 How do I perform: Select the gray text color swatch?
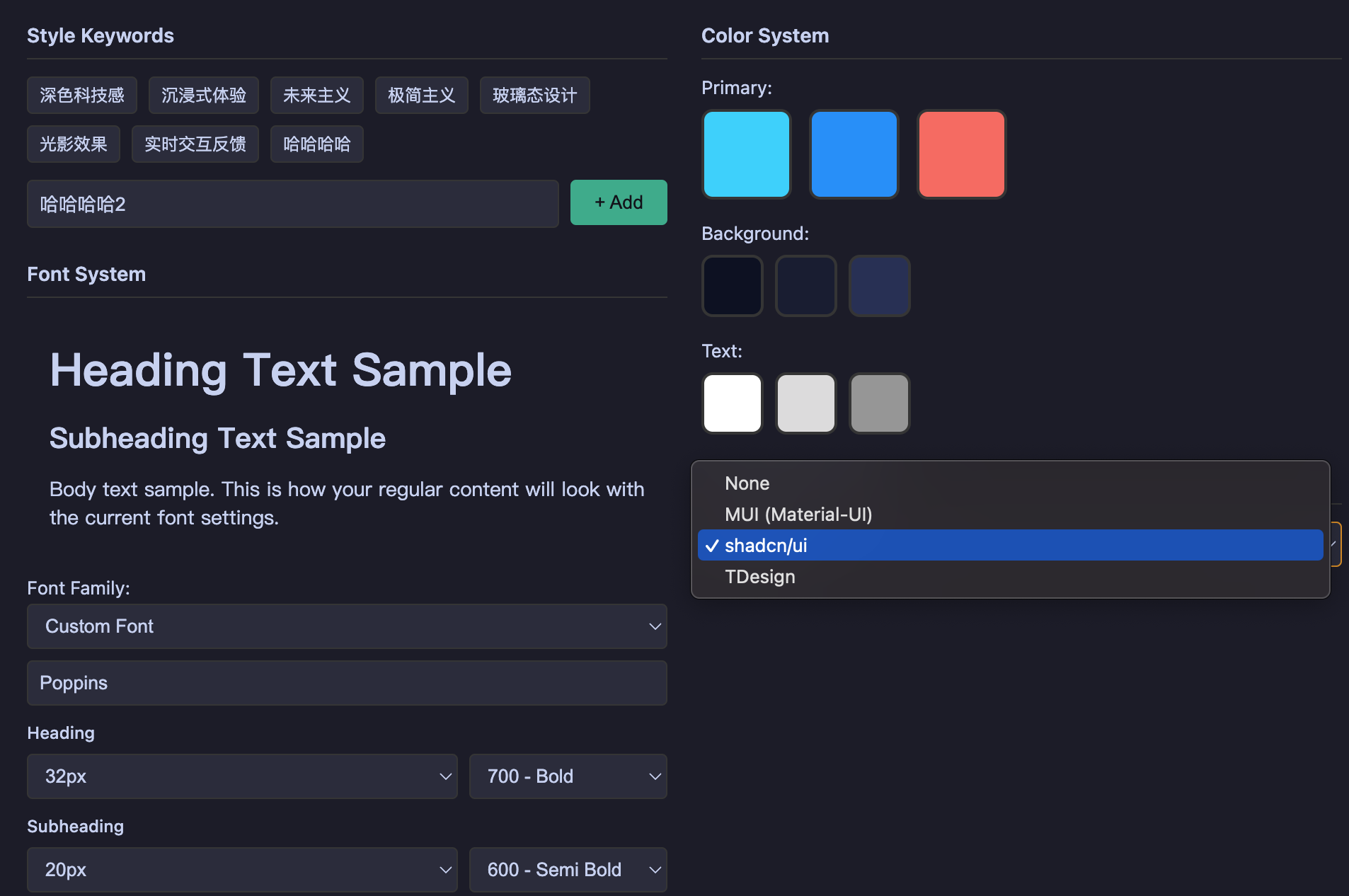coord(878,403)
